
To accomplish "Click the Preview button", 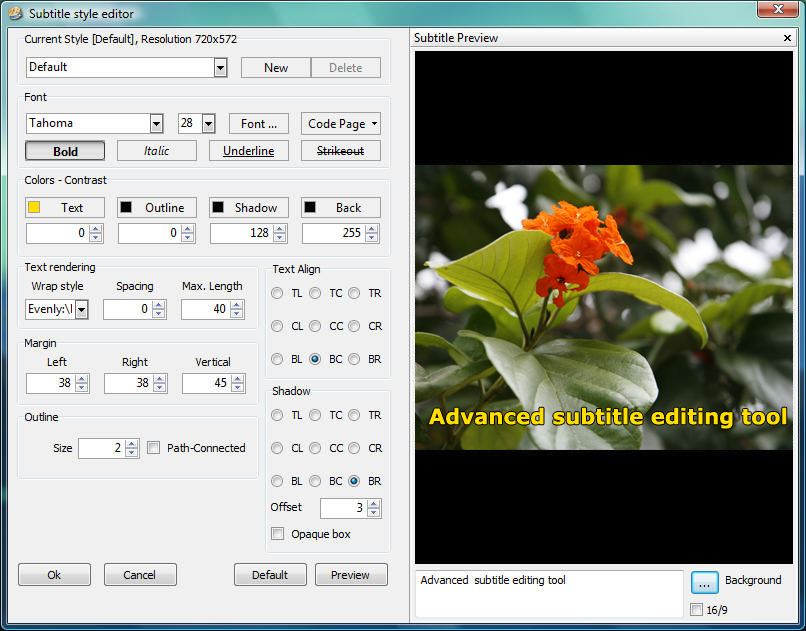I will (351, 574).
